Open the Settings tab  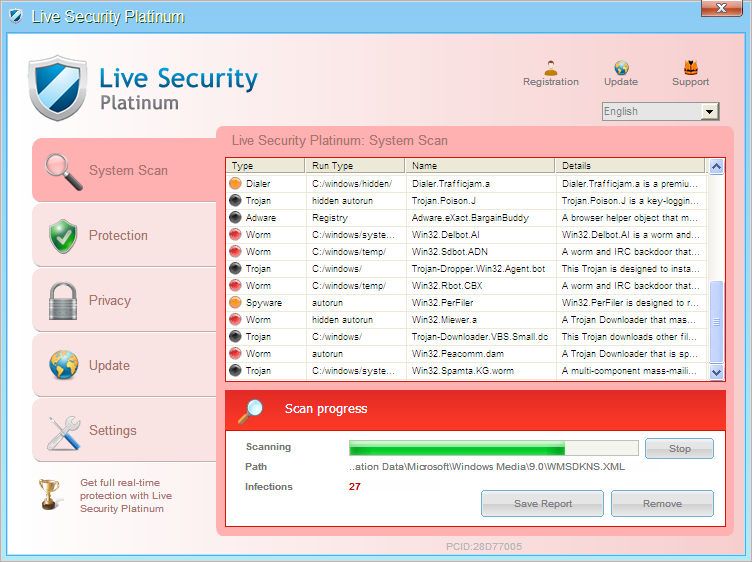(125, 430)
